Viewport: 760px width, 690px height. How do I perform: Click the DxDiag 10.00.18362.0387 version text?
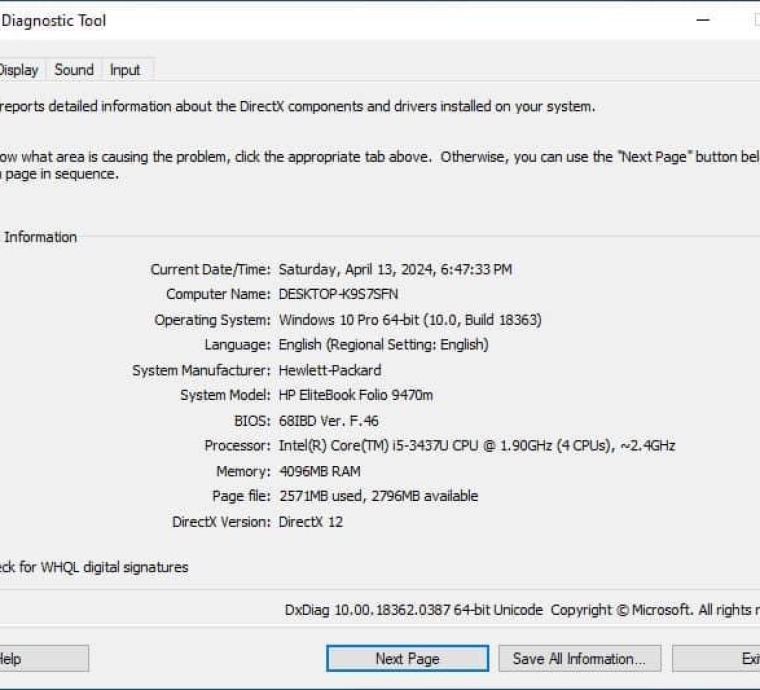pos(413,610)
